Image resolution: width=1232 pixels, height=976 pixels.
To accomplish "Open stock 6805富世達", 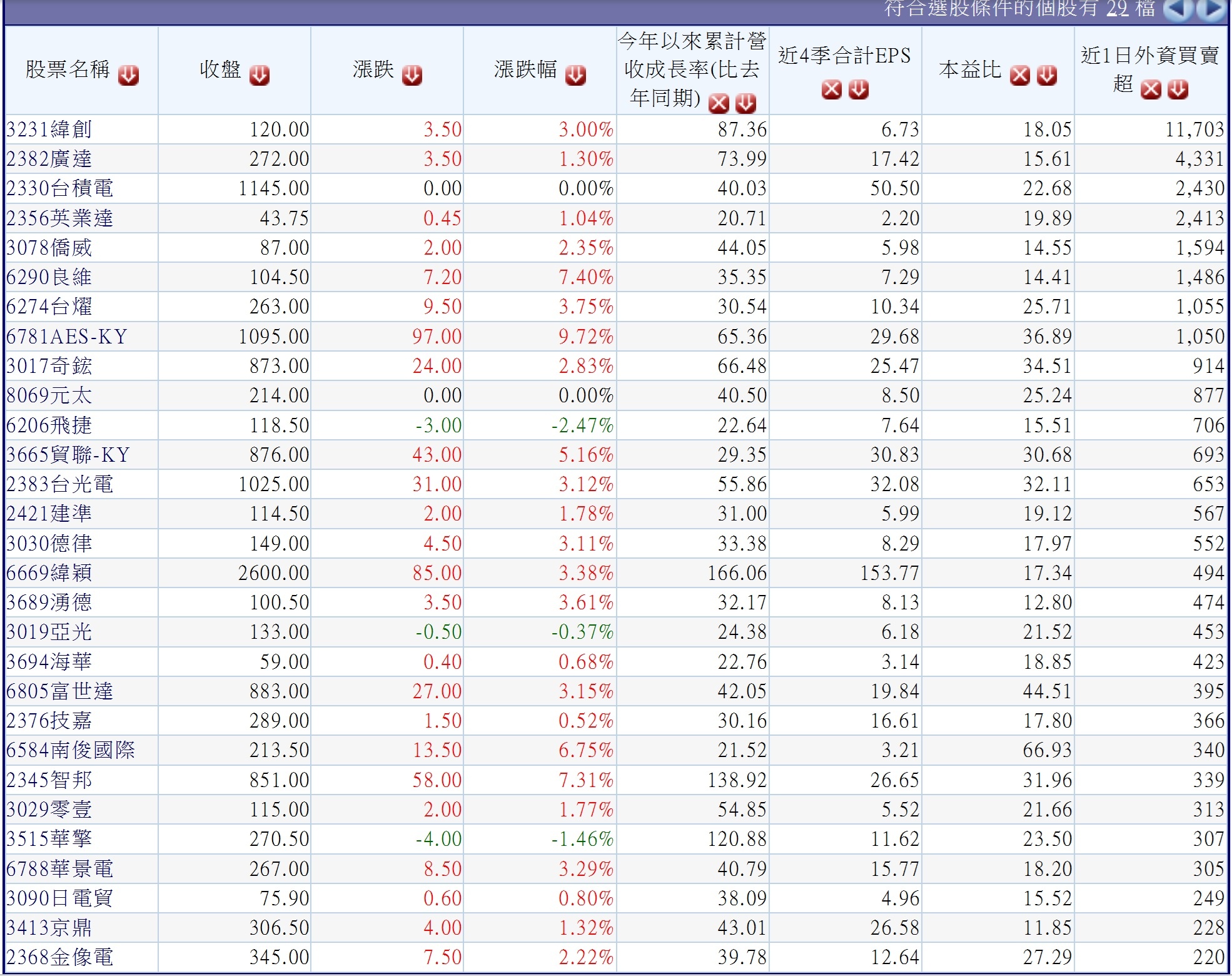I will 59,691.
